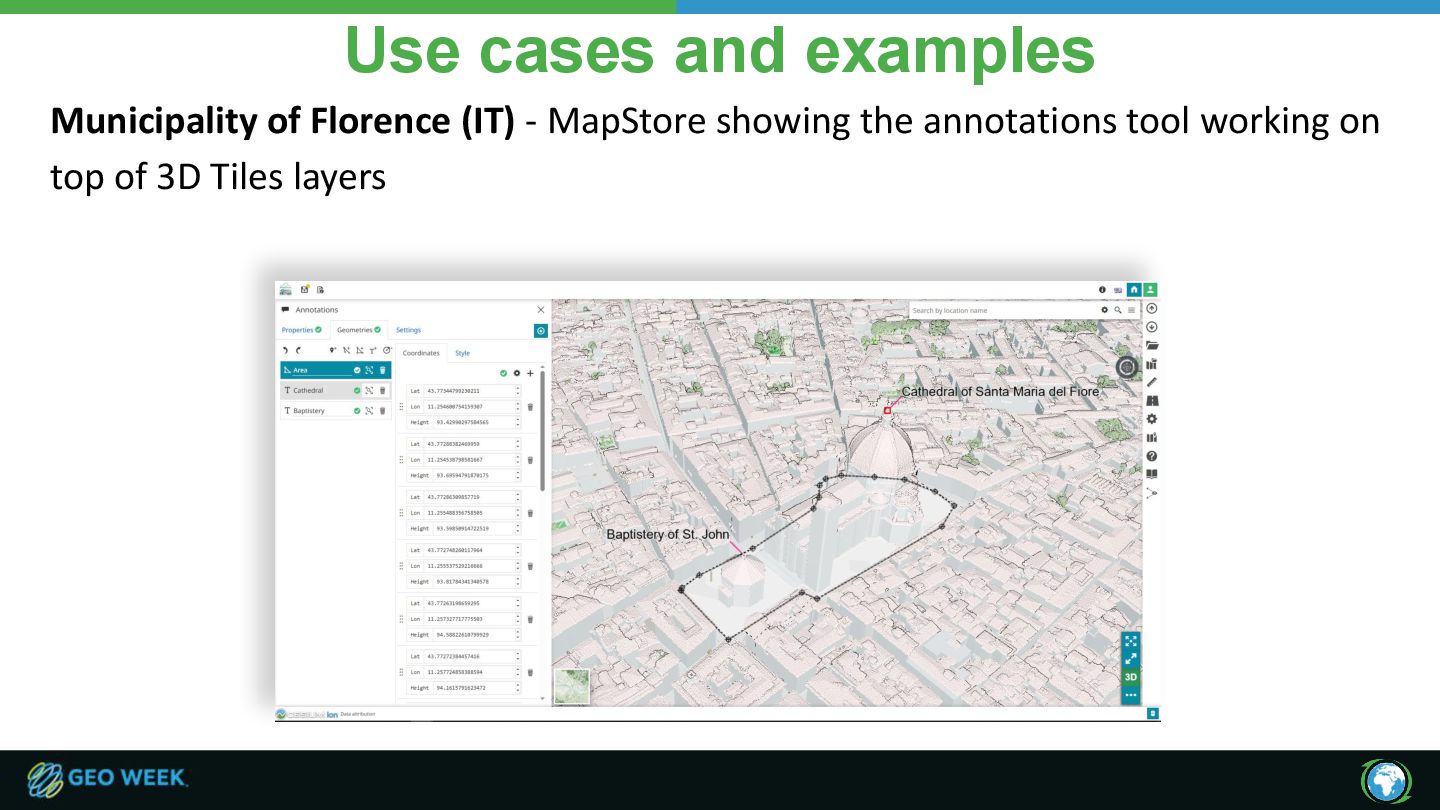Click the home button in top bar

[1134, 290]
